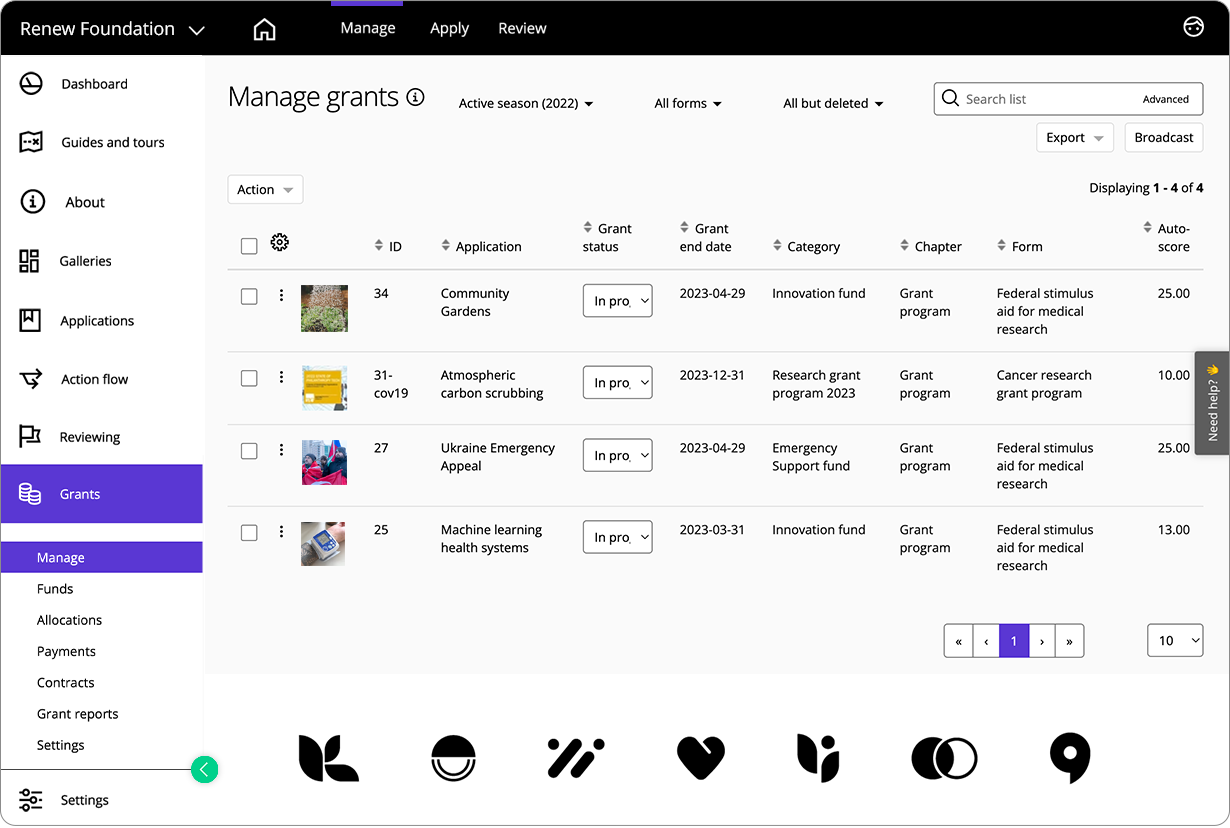Open Advanced search options

tap(1166, 99)
